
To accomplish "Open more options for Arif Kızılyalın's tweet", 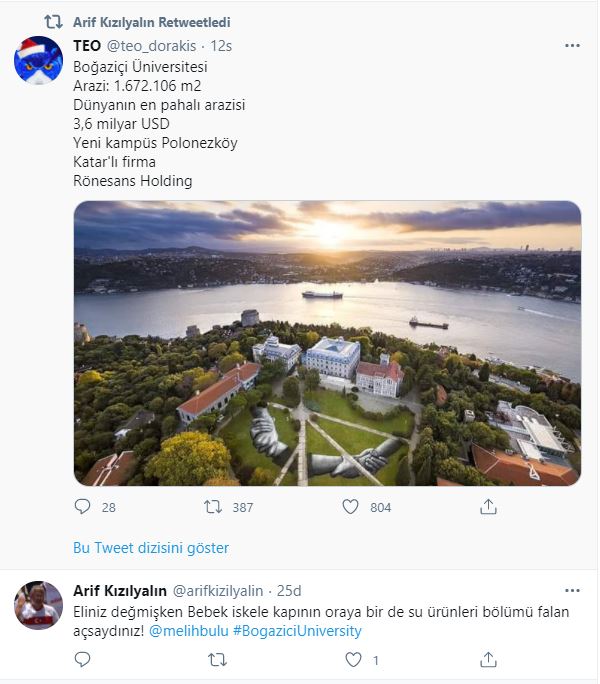I will (571, 590).
